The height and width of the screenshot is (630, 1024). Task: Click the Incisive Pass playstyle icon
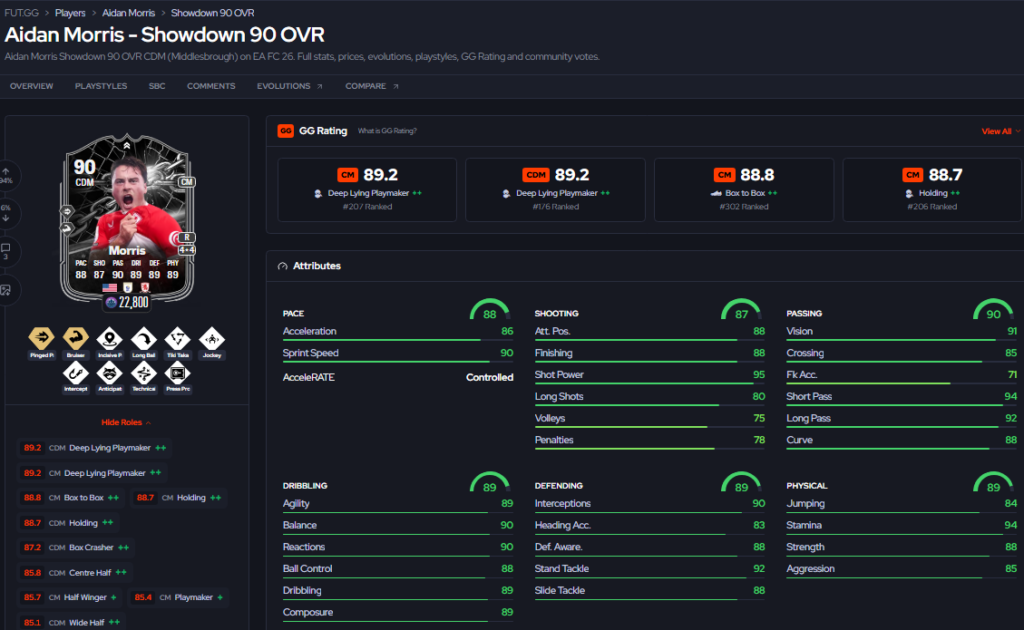click(x=110, y=338)
